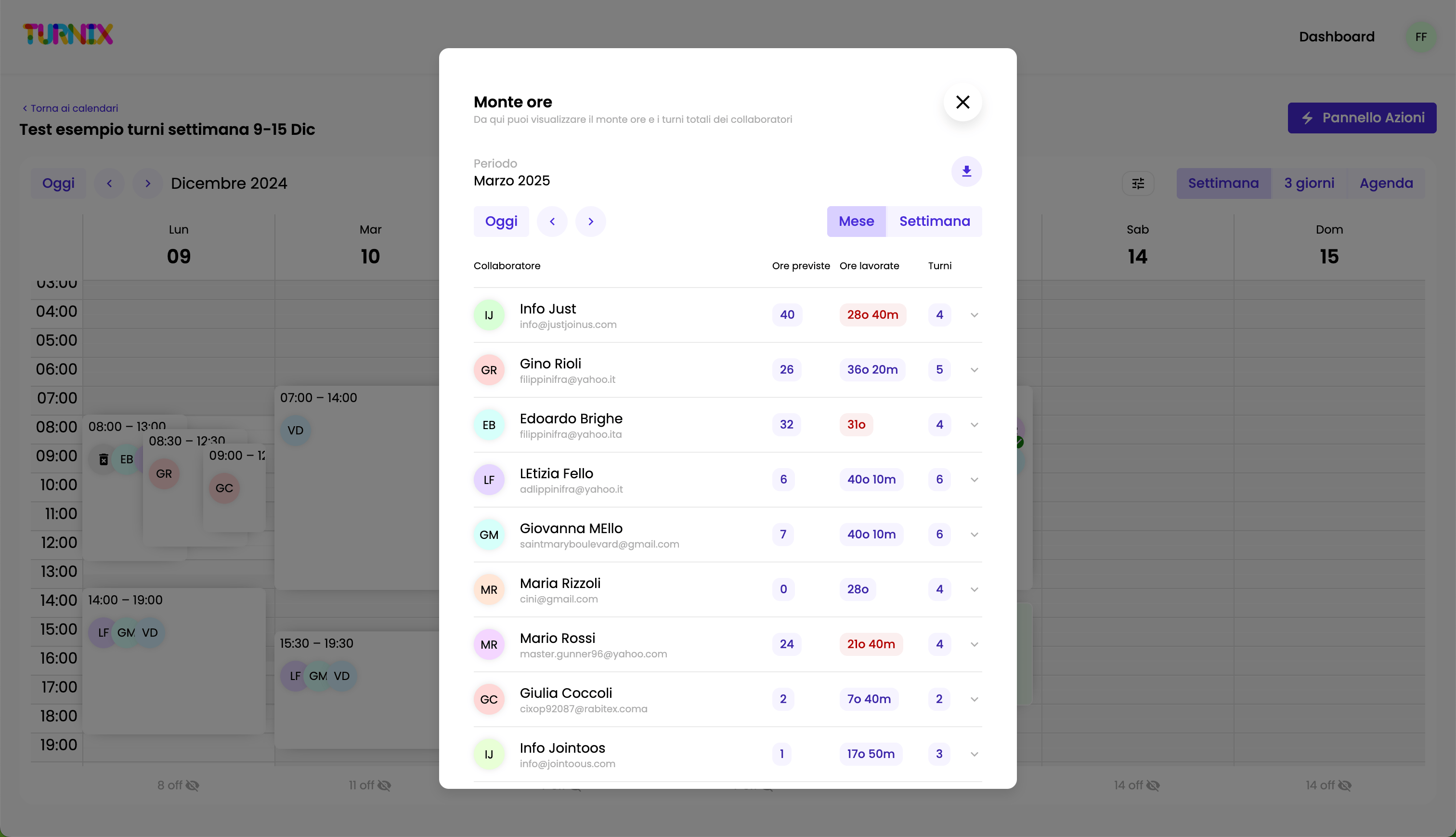The height and width of the screenshot is (837, 1456).
Task: Click the trash icon on Monday shift
Action: click(104, 459)
